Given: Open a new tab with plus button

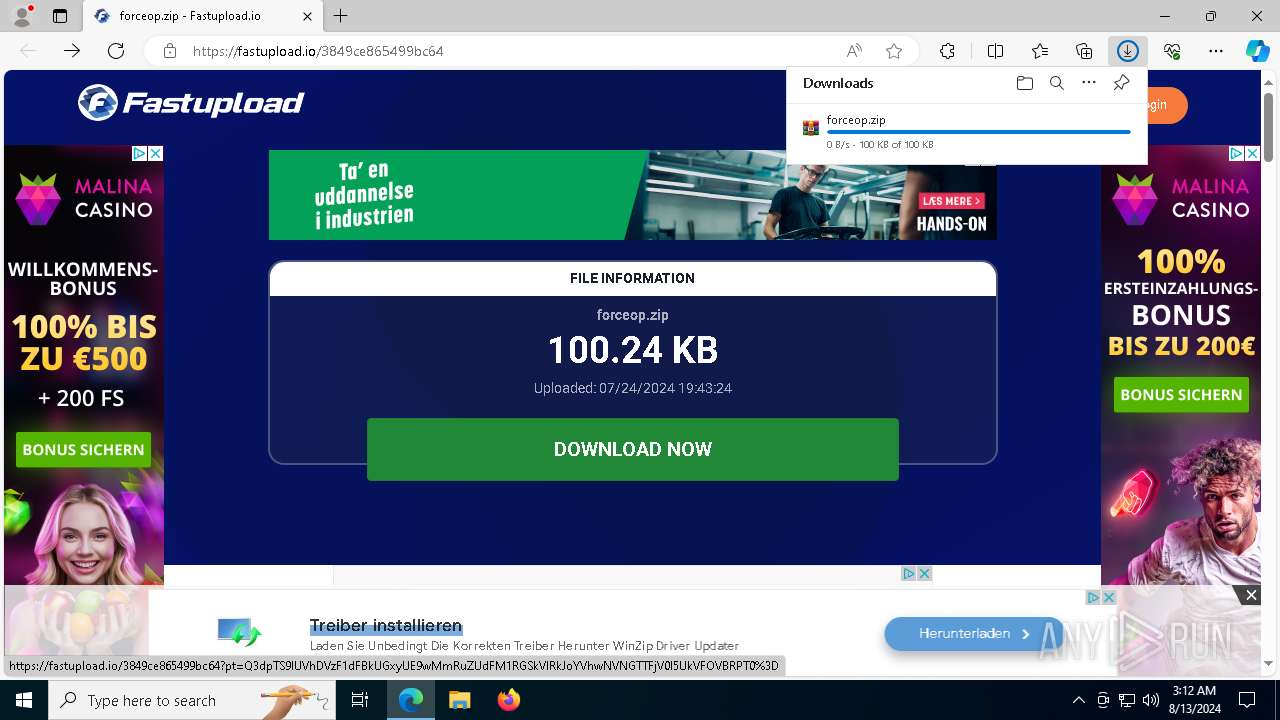Looking at the screenshot, I should [x=341, y=16].
